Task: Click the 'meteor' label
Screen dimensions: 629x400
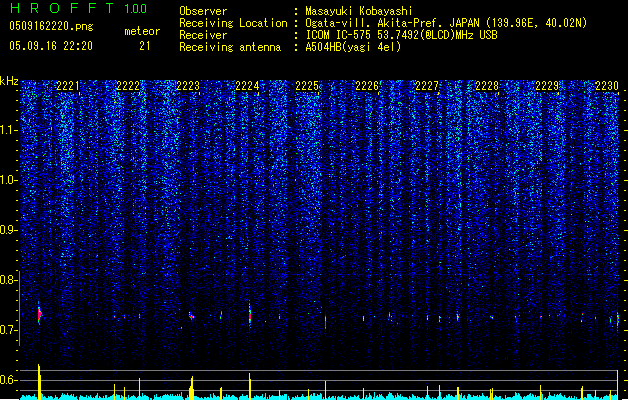Action: point(142,31)
